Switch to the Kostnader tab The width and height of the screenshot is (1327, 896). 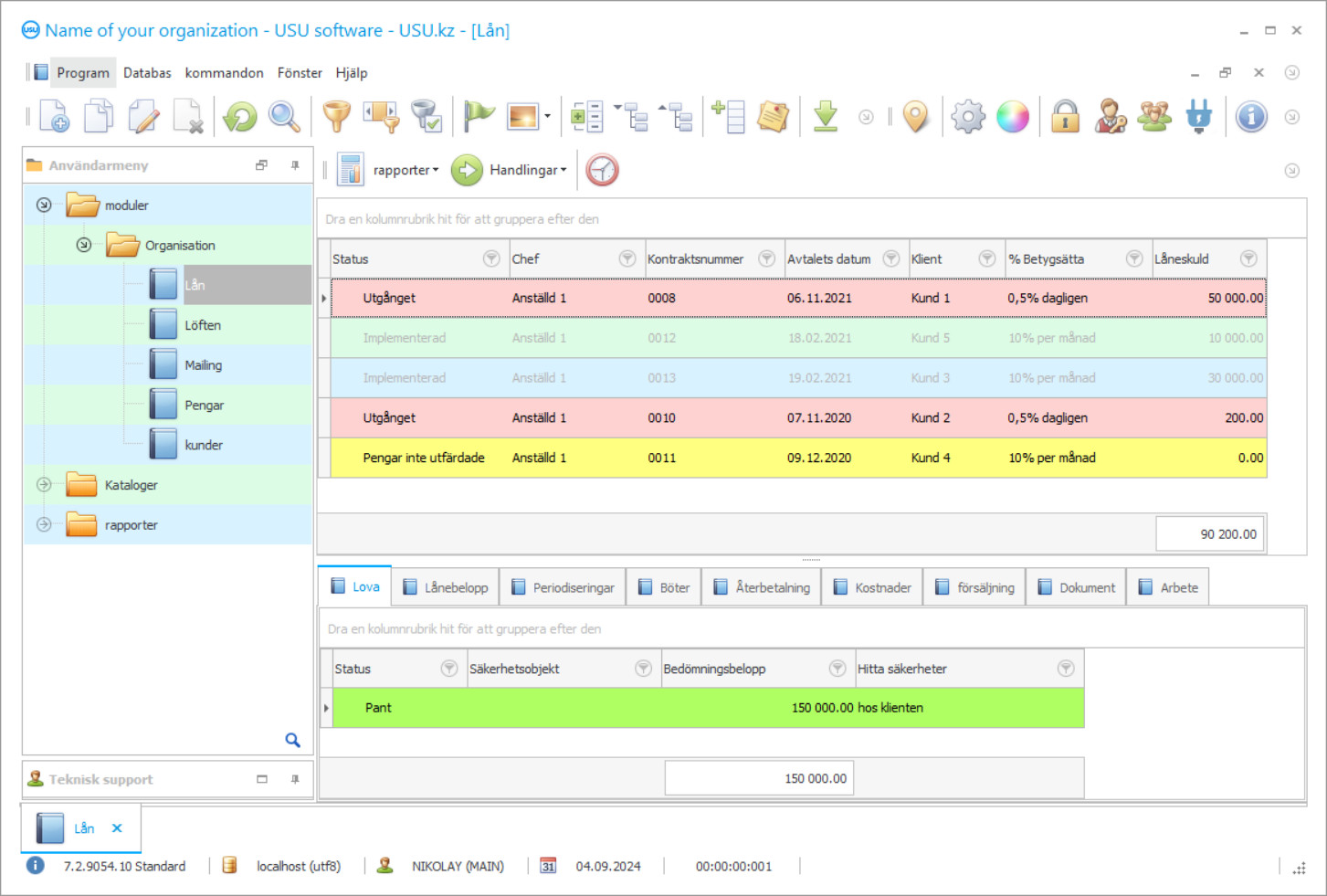(x=872, y=587)
